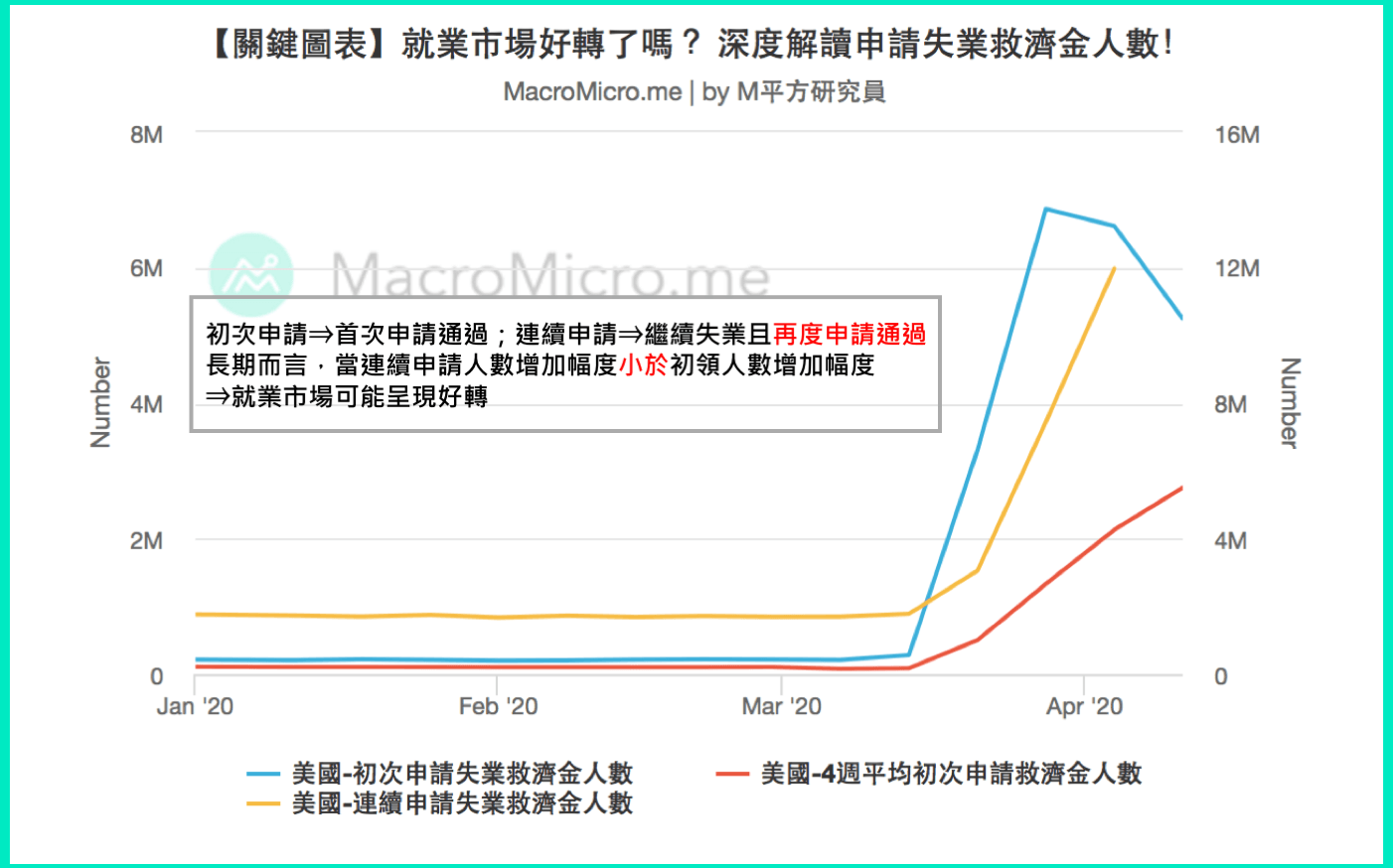The width and height of the screenshot is (1393, 868).
Task: Click the red line legend marker icon
Action: coord(730,773)
